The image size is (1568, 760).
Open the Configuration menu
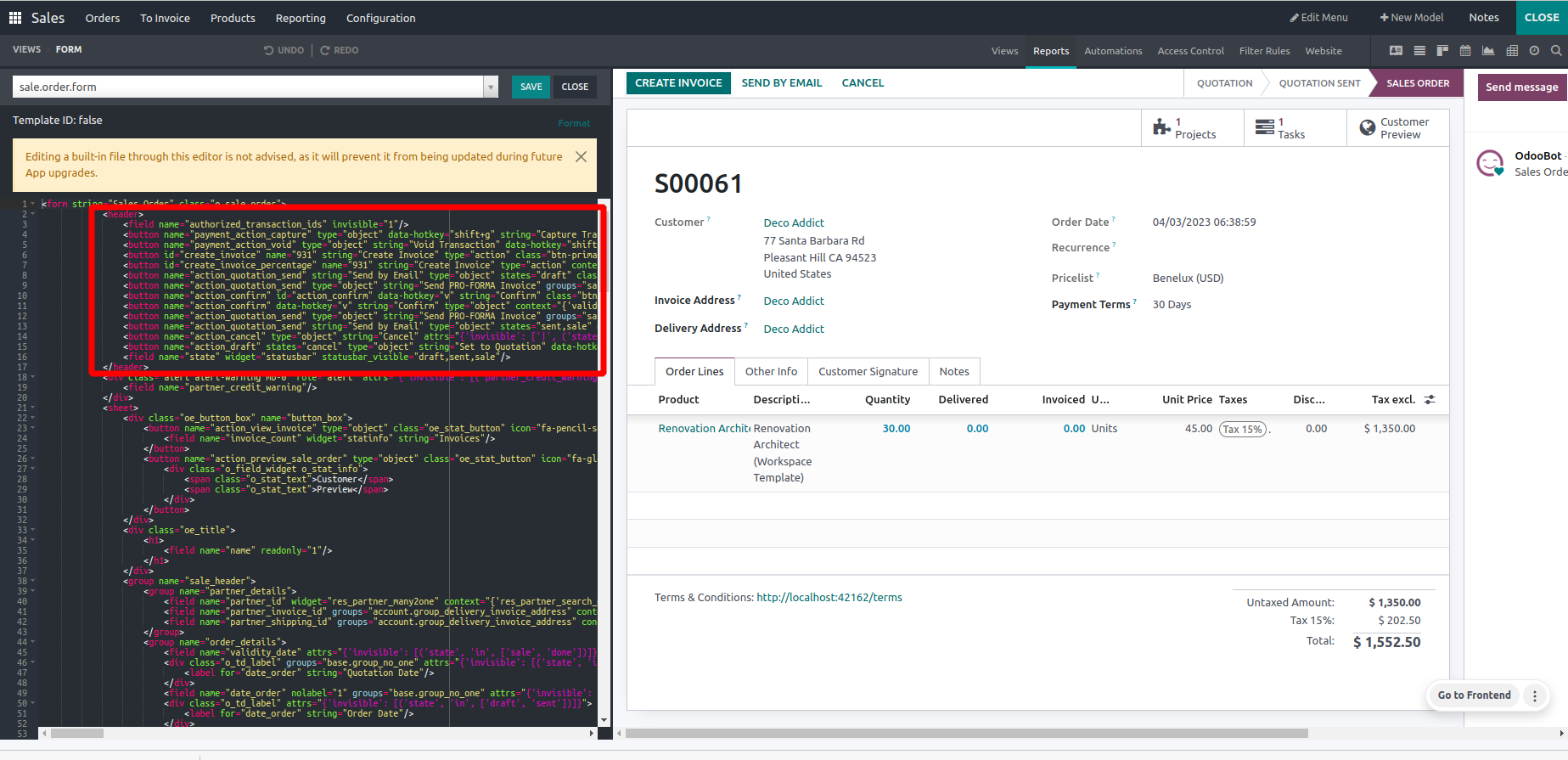pos(381,18)
